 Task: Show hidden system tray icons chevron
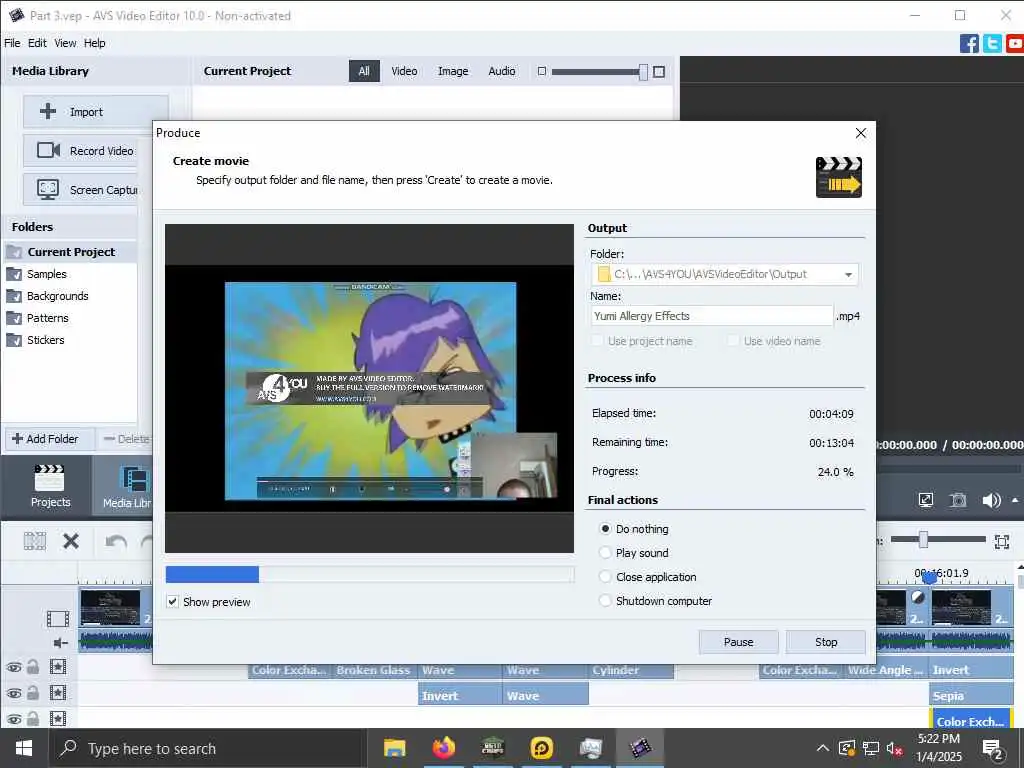click(823, 748)
